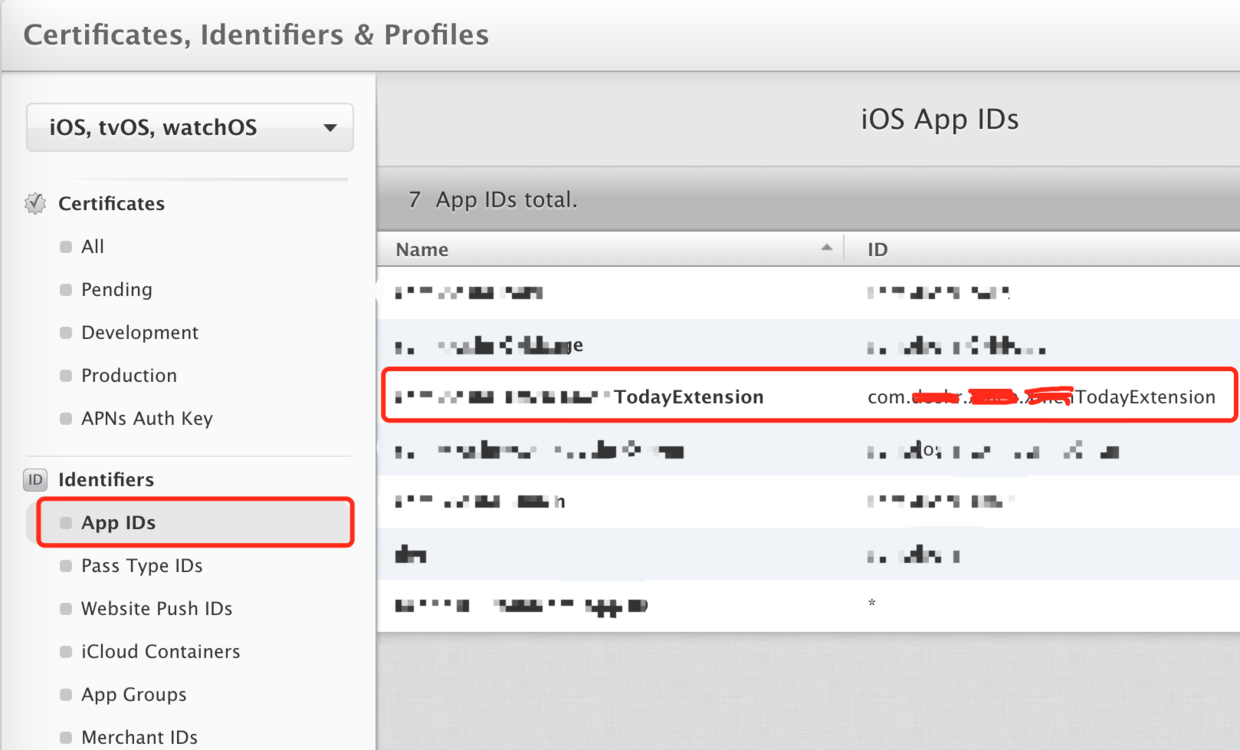Click the Name column header

point(610,249)
